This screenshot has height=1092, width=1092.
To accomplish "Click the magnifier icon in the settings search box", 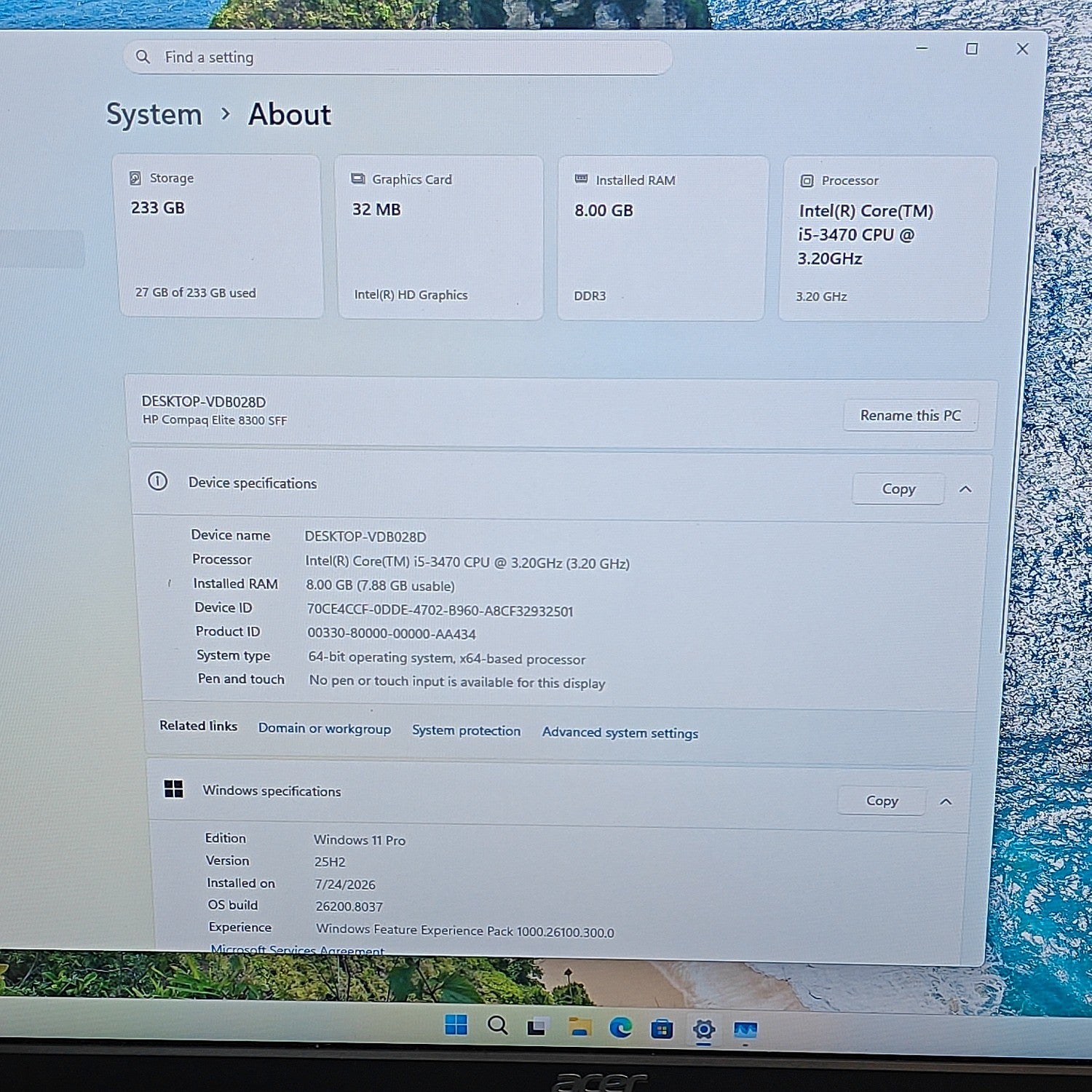I will pos(143,57).
